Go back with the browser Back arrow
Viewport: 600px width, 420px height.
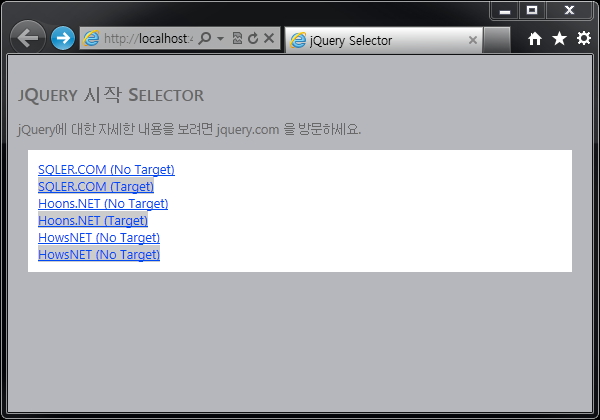coord(28,38)
